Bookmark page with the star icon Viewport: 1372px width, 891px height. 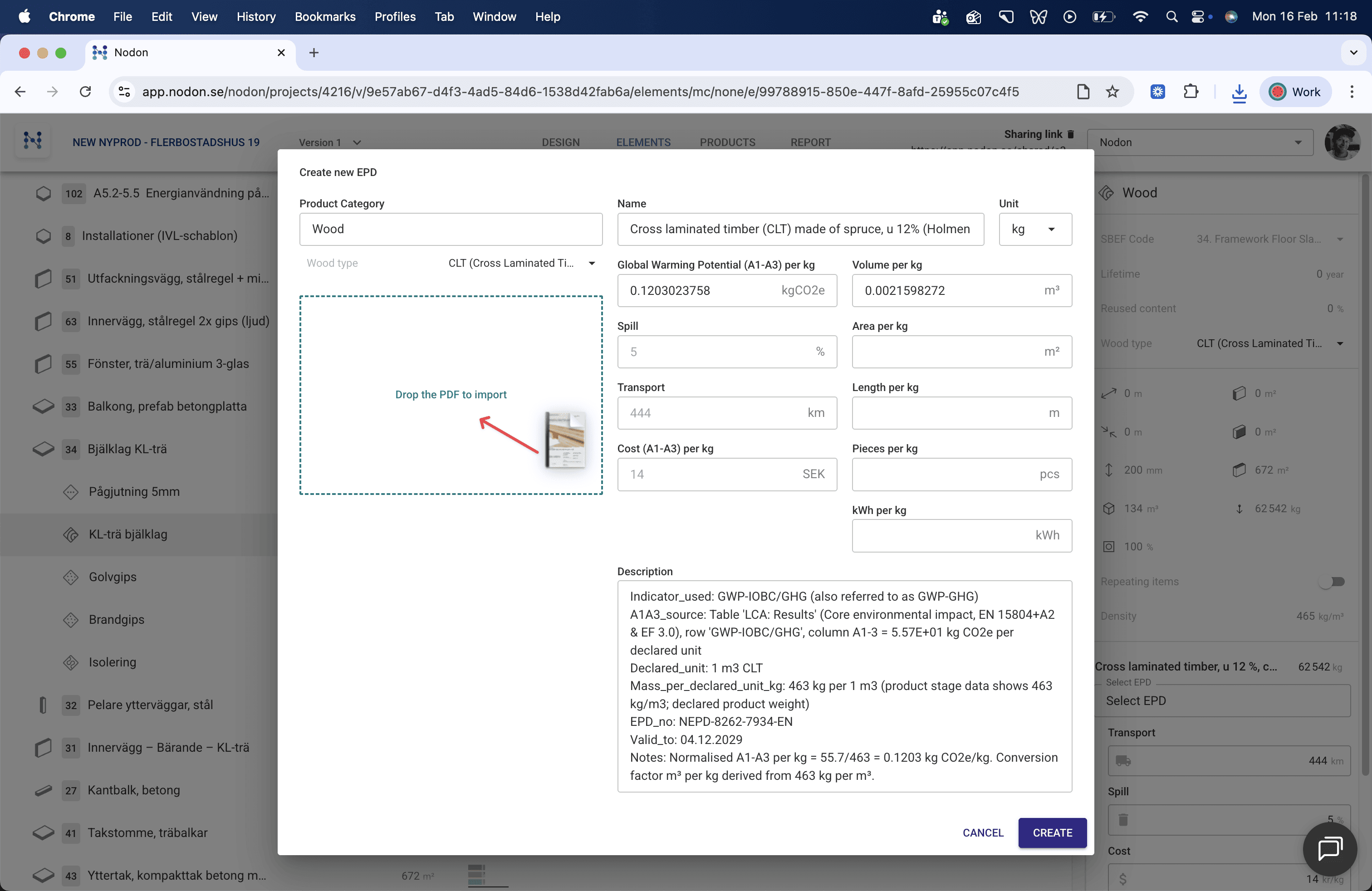coord(1112,92)
